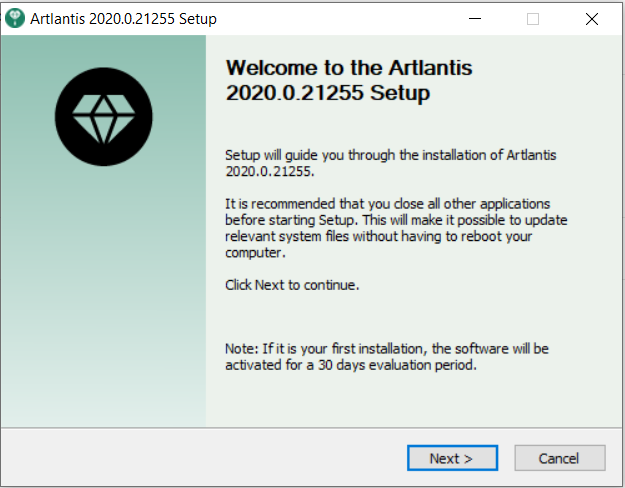625x488 pixels.
Task: Click the Artlantis icon in the title bar
Action: (x=15, y=18)
